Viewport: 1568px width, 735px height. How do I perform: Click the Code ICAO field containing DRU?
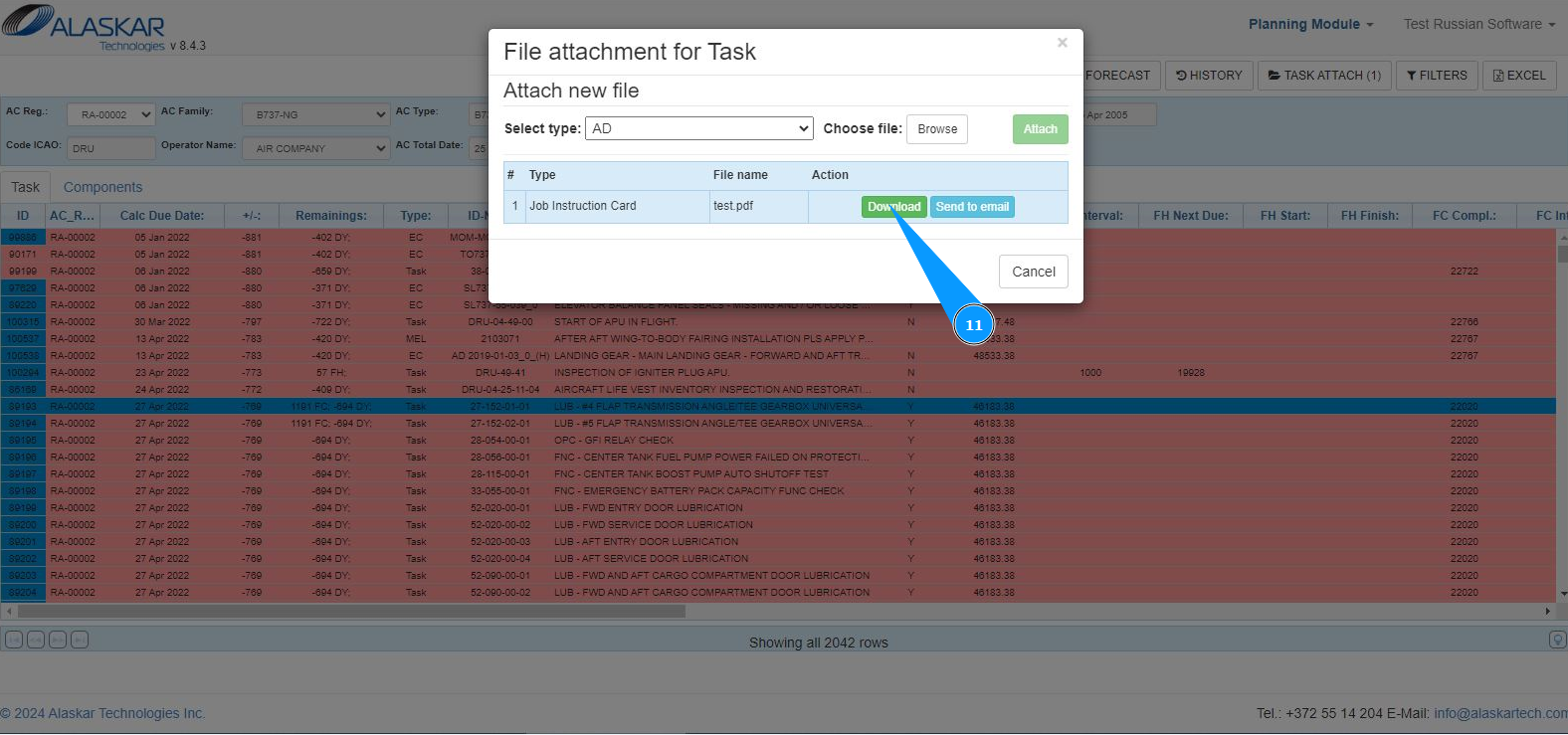(110, 148)
